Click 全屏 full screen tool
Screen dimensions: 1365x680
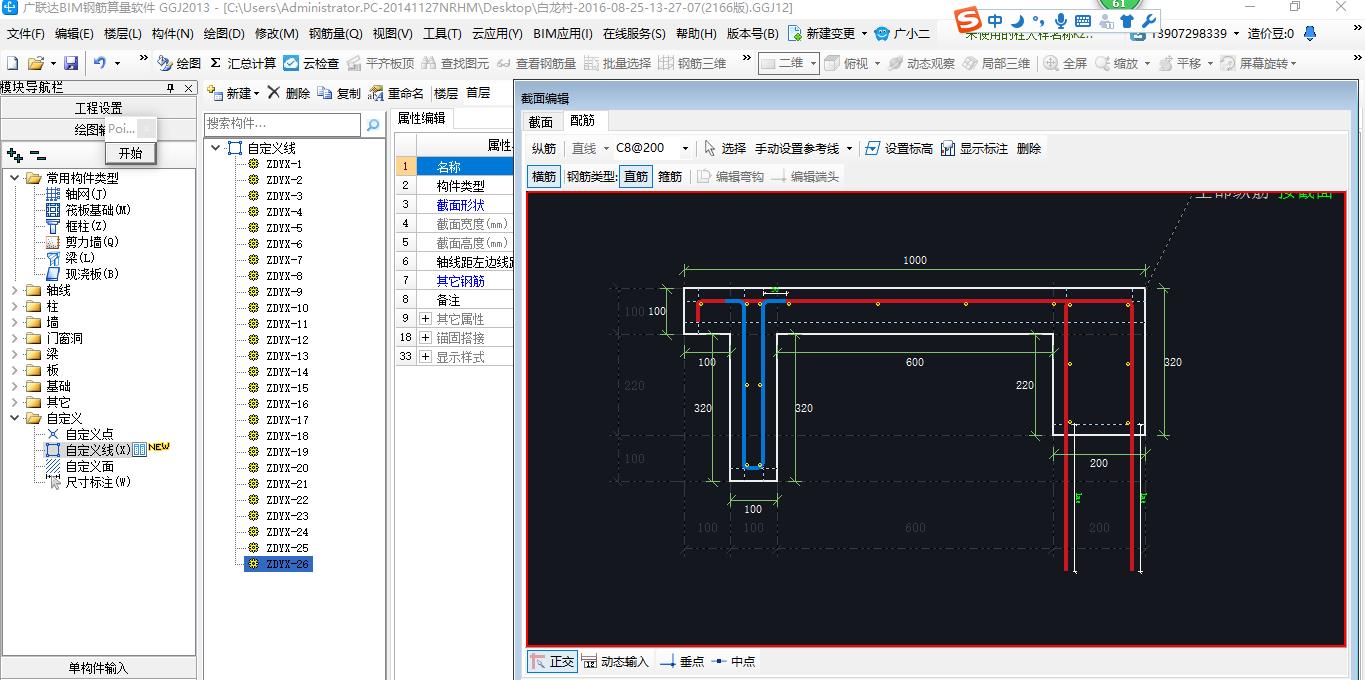(1065, 63)
